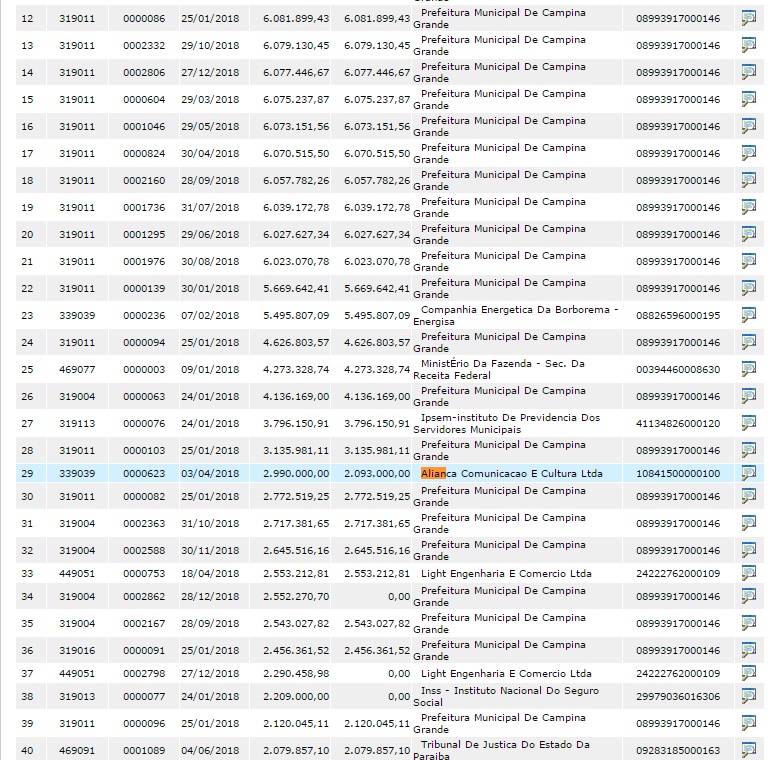Click CNPJ 00394460008630
The image size is (778, 760).
pyautogui.click(x=678, y=370)
